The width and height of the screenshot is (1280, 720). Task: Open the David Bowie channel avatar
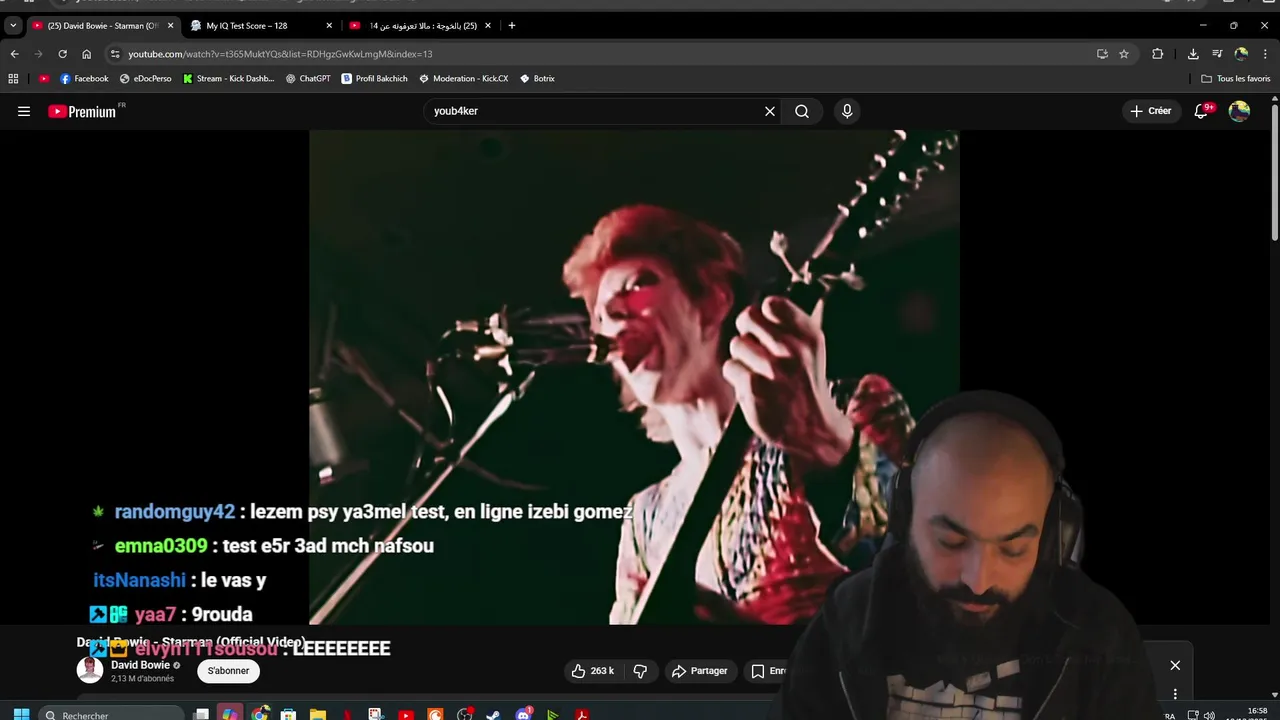click(90, 670)
